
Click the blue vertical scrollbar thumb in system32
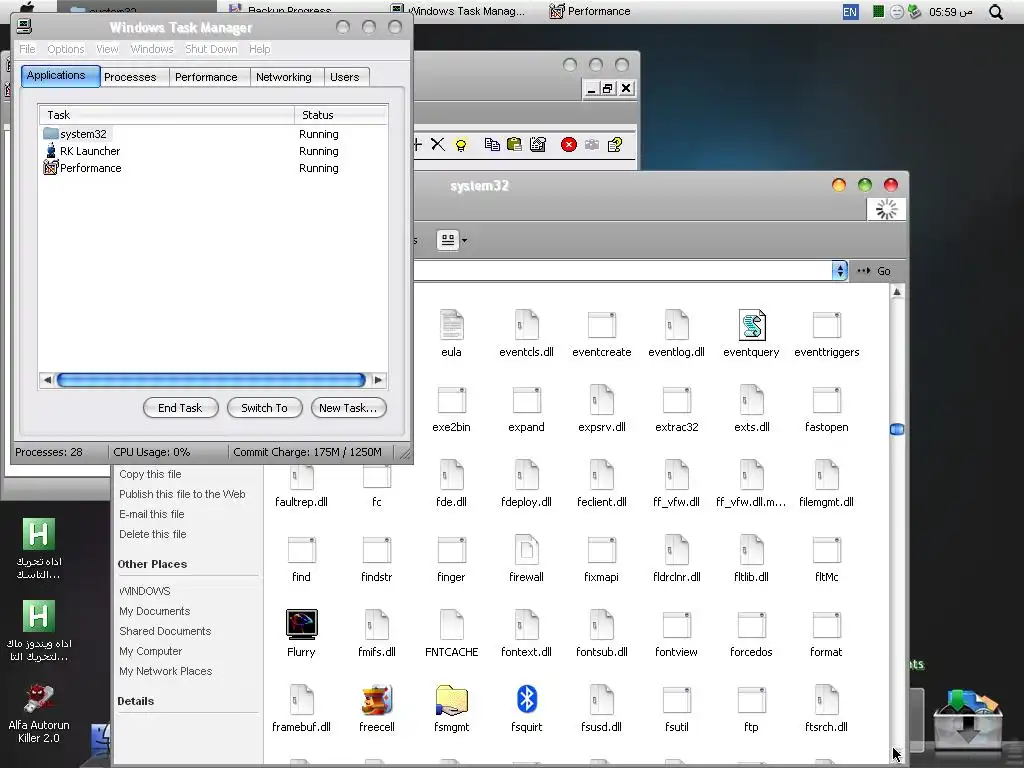click(897, 429)
